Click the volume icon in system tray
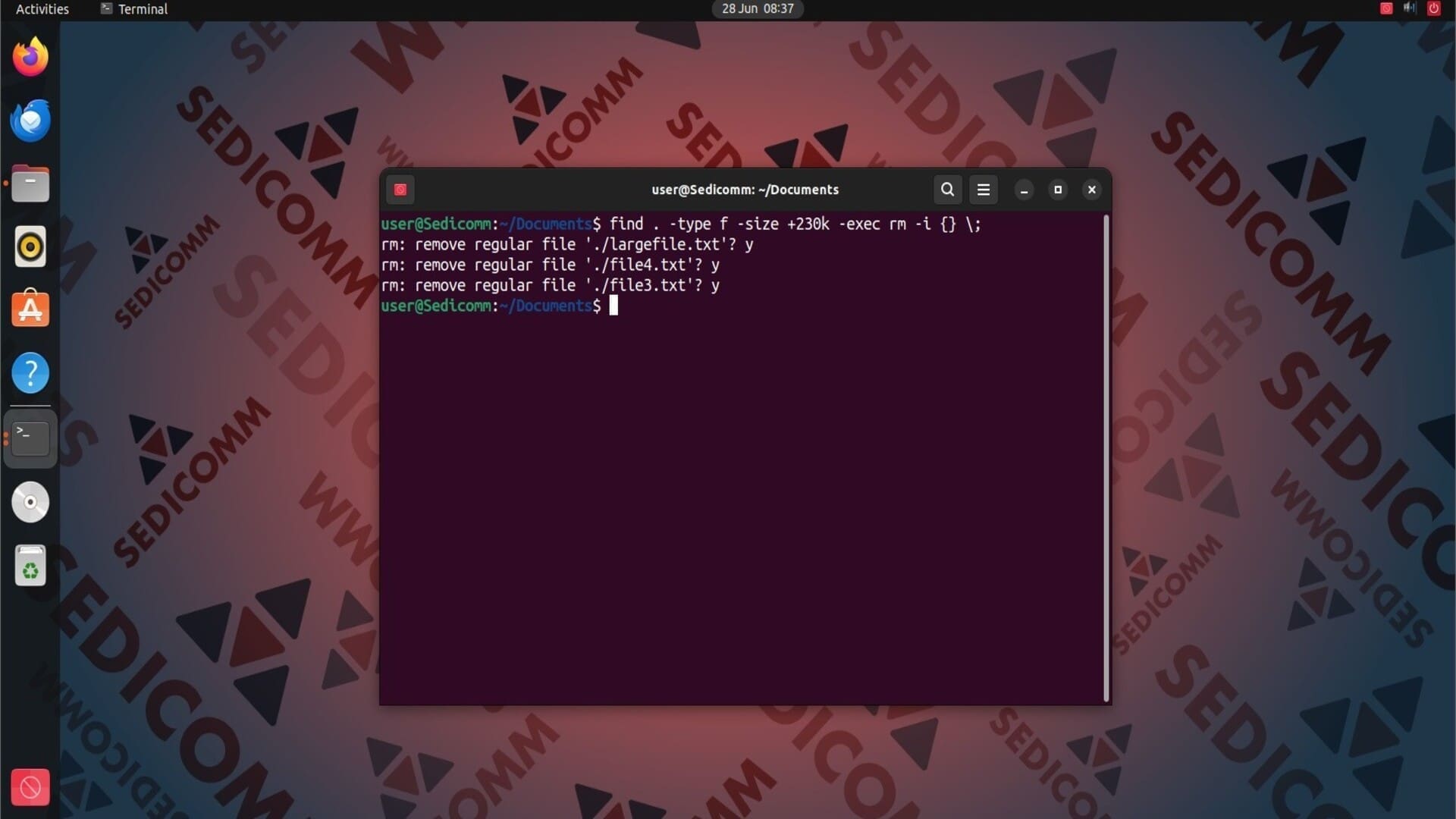This screenshot has height=819, width=1456. pos(1409,8)
